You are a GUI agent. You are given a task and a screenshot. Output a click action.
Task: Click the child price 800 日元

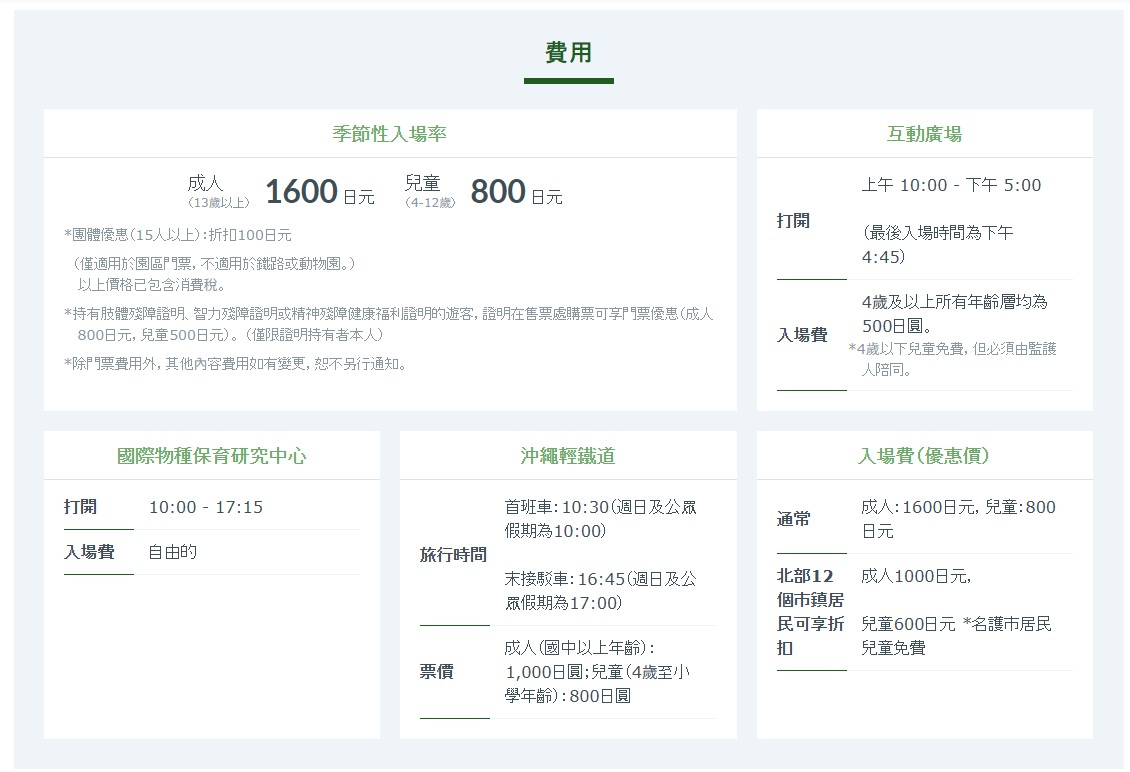pos(516,192)
